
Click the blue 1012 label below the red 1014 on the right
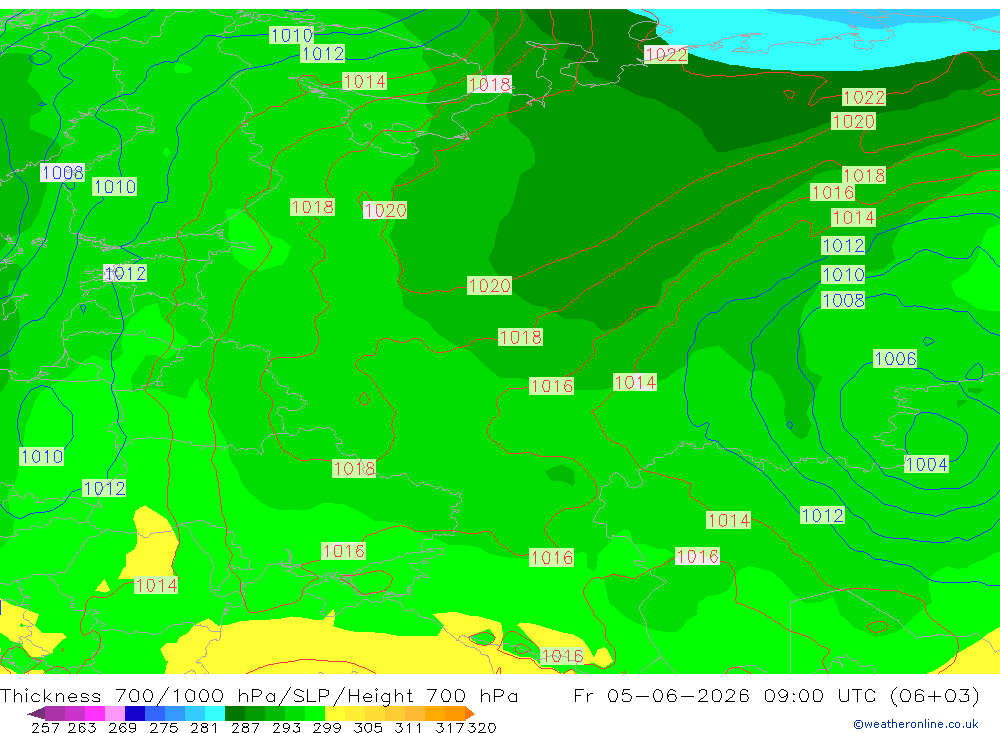point(843,246)
